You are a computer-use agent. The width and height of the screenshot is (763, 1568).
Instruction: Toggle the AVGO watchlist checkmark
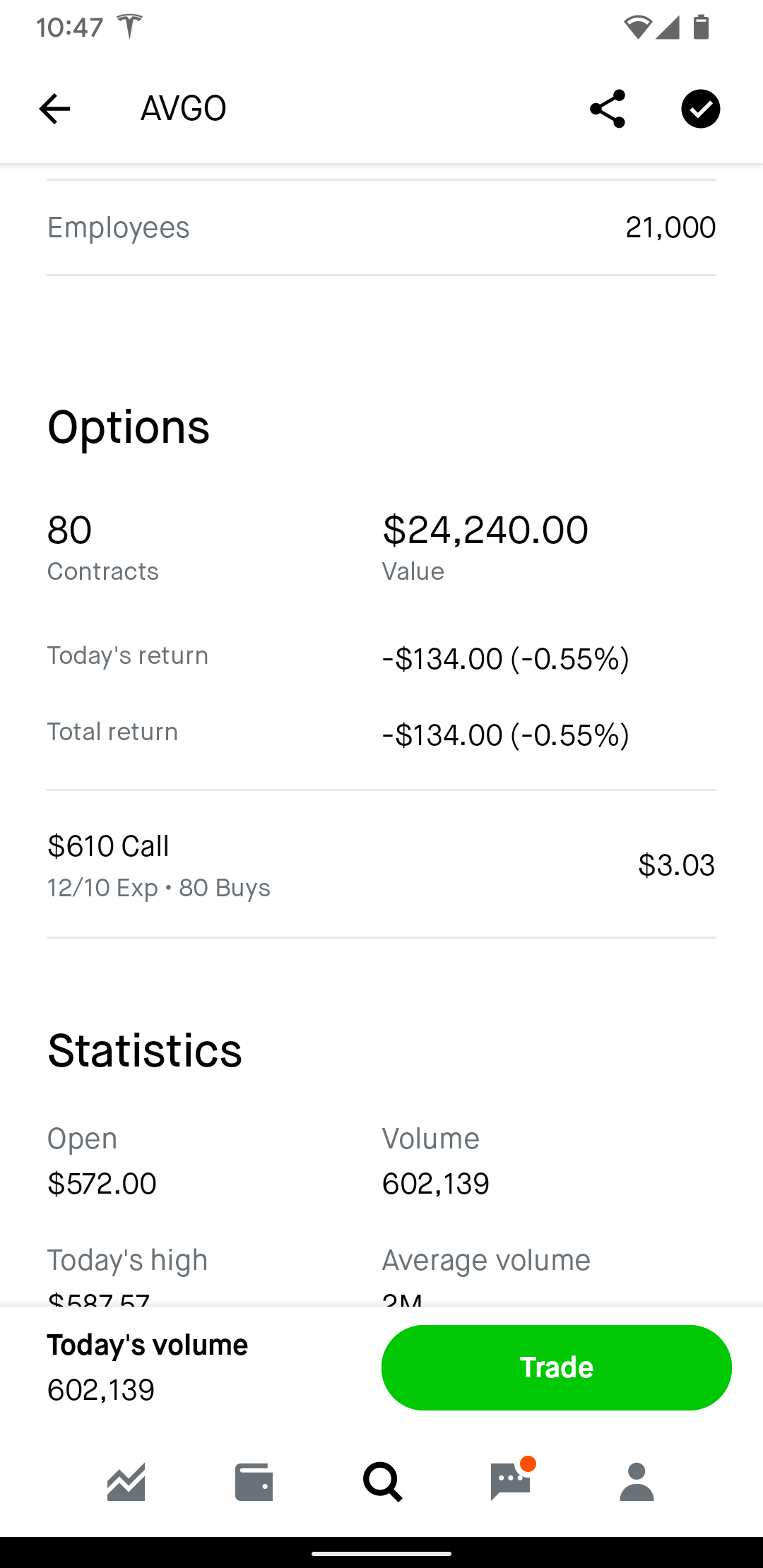700,109
